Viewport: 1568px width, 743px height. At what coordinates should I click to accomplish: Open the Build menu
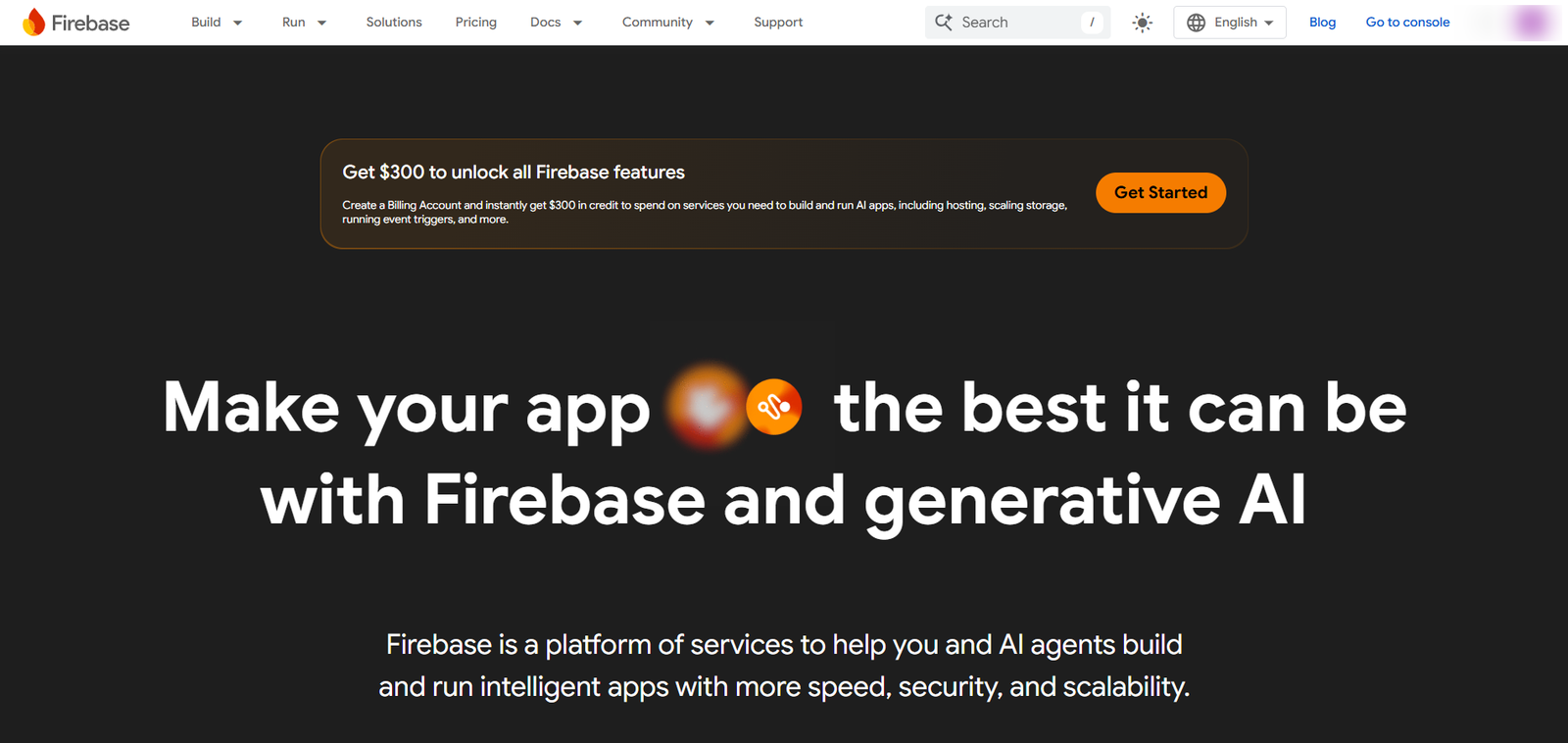206,22
